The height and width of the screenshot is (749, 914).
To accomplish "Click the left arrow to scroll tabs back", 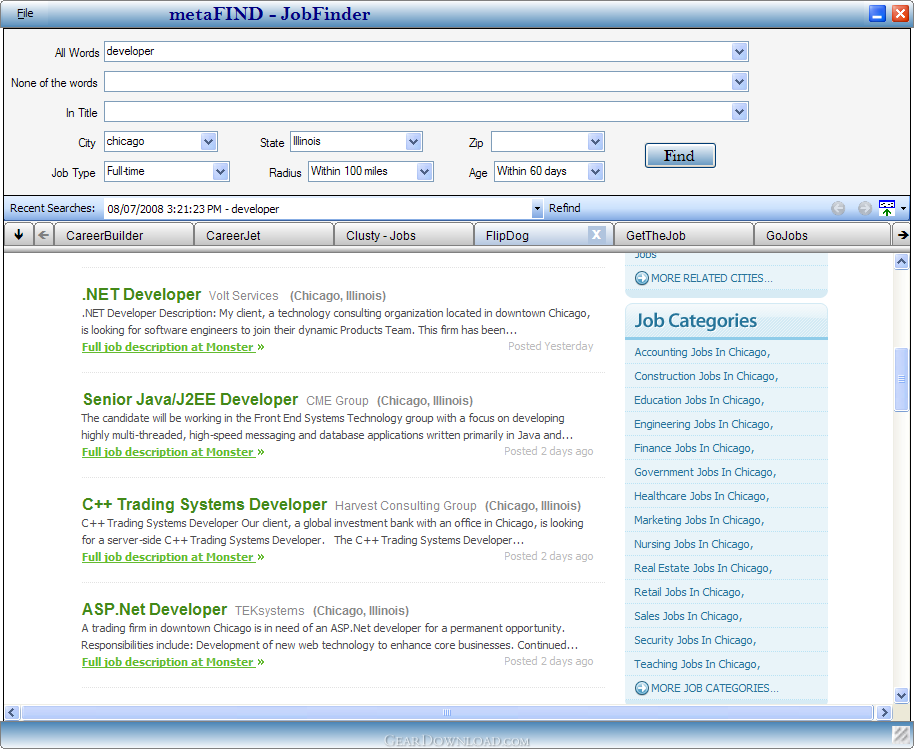I will pyautogui.click(x=43, y=235).
